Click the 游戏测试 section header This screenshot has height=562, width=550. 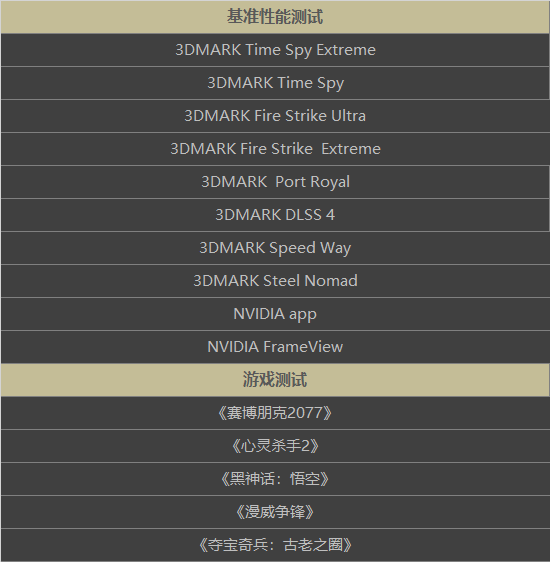tap(275, 380)
